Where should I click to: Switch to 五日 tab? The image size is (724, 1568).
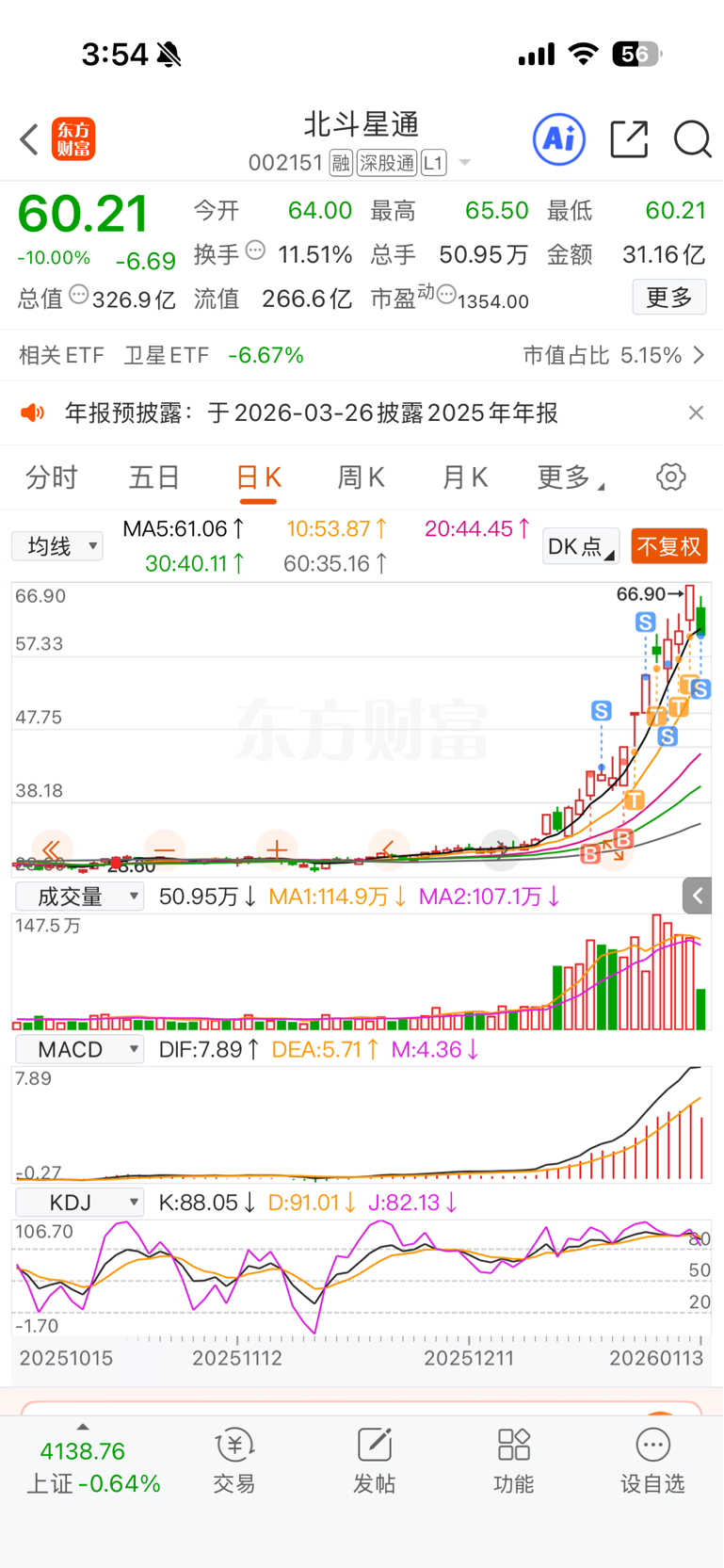[x=154, y=477]
